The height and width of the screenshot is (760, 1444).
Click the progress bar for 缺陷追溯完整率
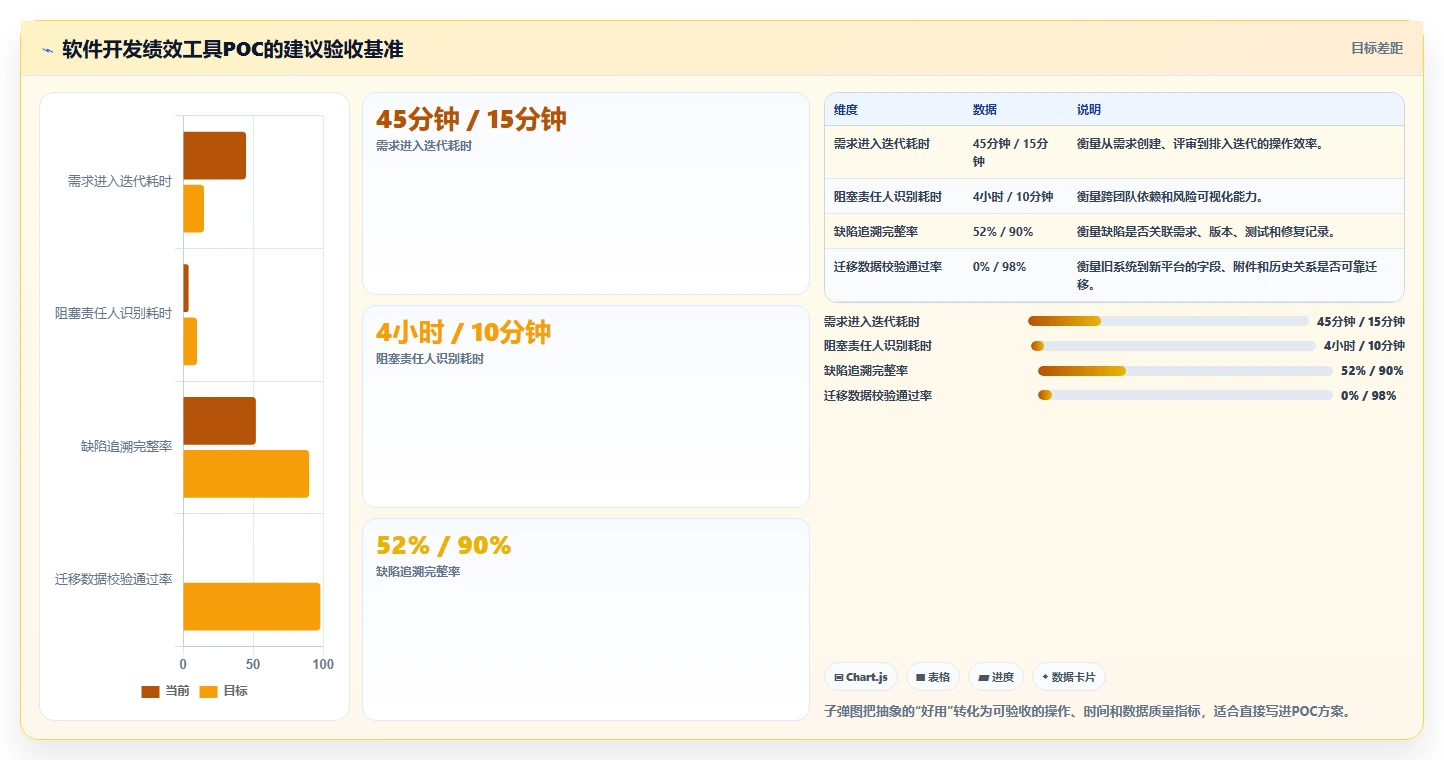click(x=1185, y=371)
